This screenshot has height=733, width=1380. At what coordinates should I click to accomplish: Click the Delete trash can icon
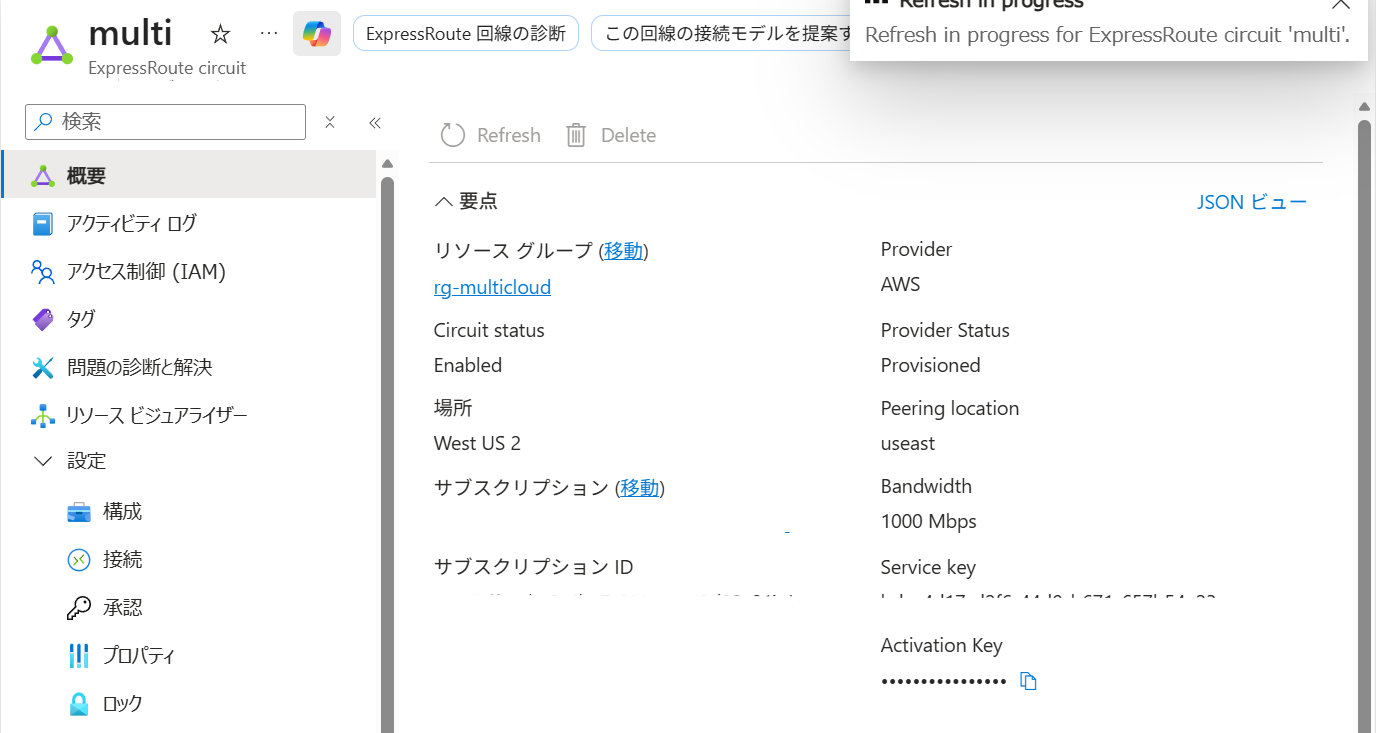pyautogui.click(x=576, y=135)
